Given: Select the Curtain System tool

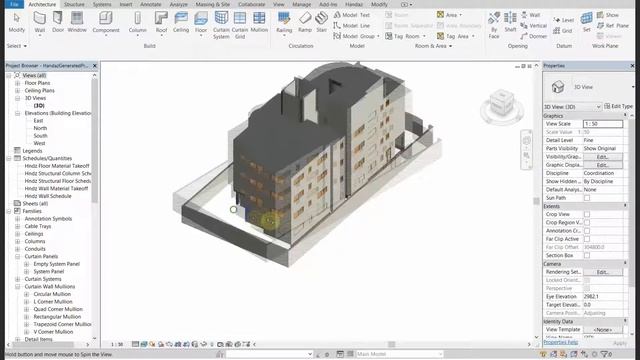Looking at the screenshot, I should pos(221,25).
